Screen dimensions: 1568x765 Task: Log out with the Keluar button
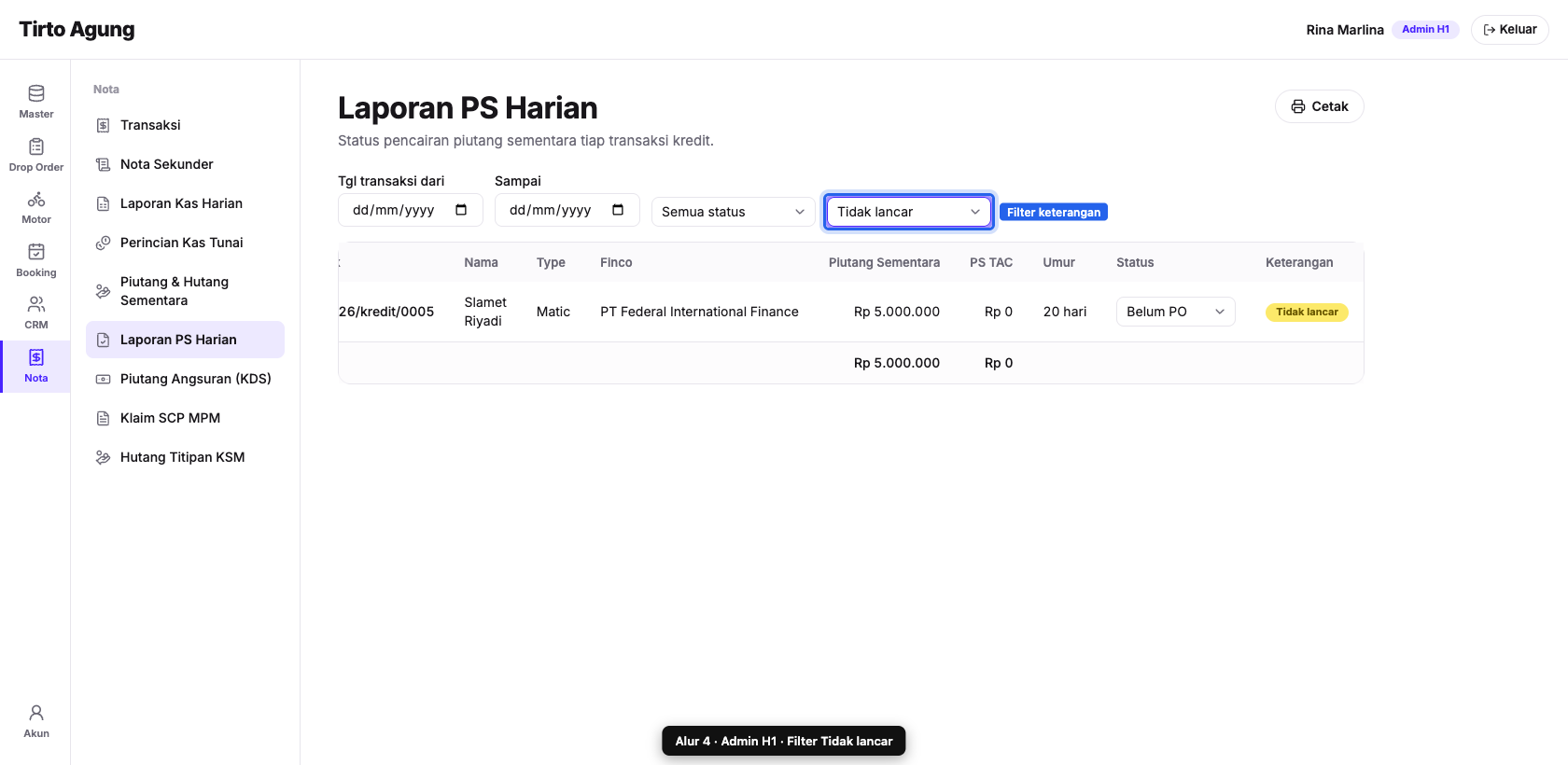pyautogui.click(x=1509, y=30)
